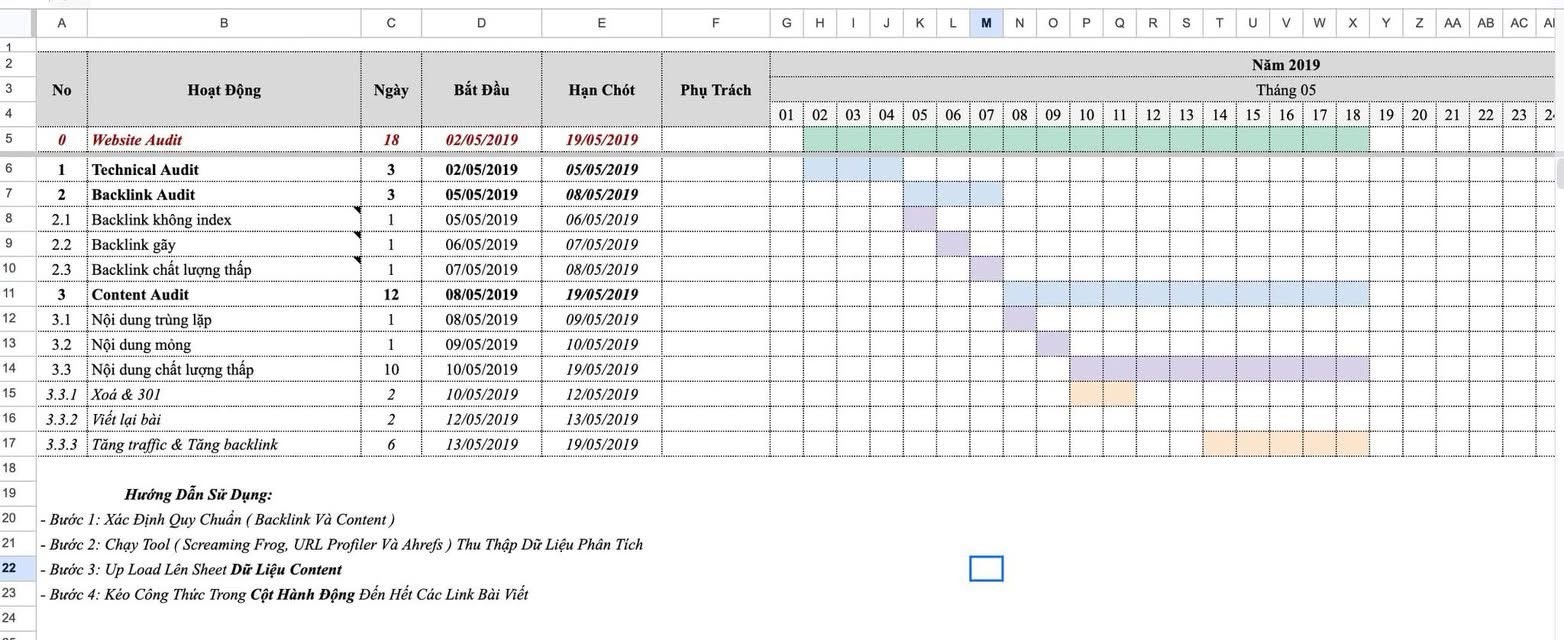Select the "Tháng 05" month header

click(x=1286, y=90)
